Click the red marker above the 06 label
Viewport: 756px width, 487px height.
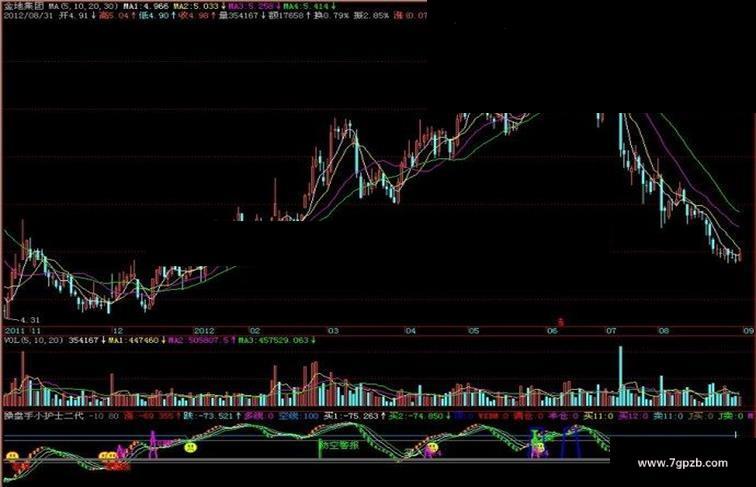[x=560, y=322]
